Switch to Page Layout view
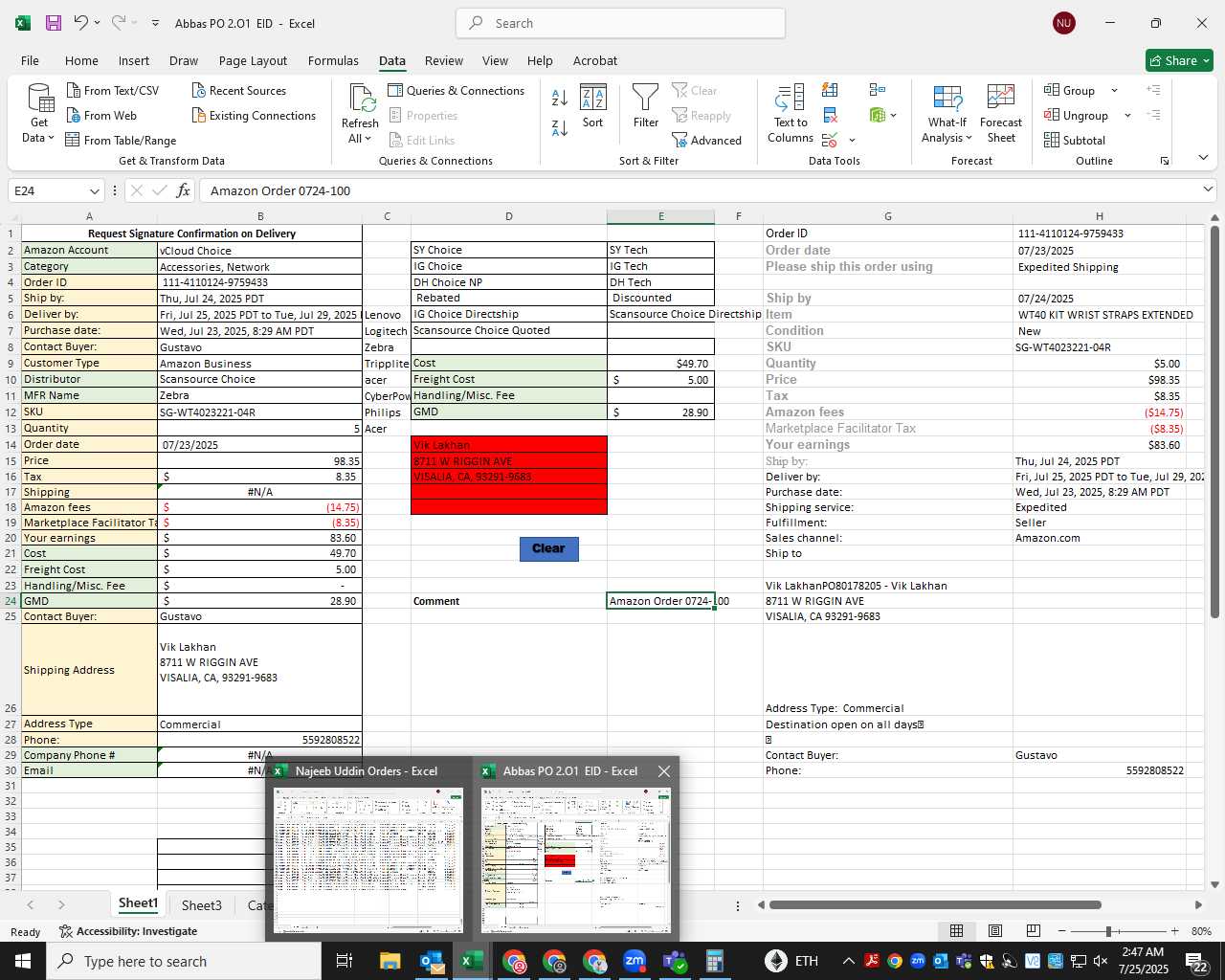This screenshot has height=980, width=1225. coord(995,931)
